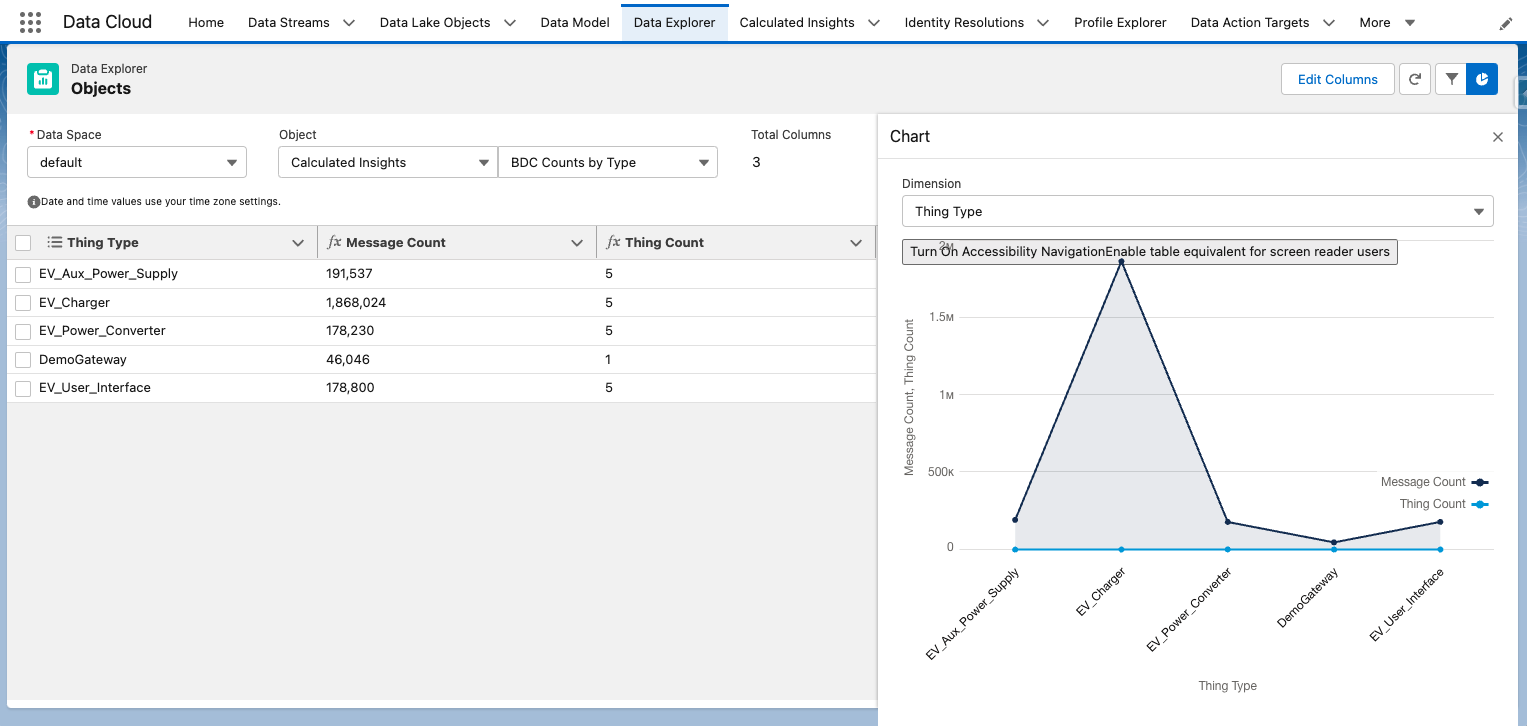This screenshot has width=1527, height=726.
Task: Select the EV_Charger row checkbox
Action: [x=23, y=303]
